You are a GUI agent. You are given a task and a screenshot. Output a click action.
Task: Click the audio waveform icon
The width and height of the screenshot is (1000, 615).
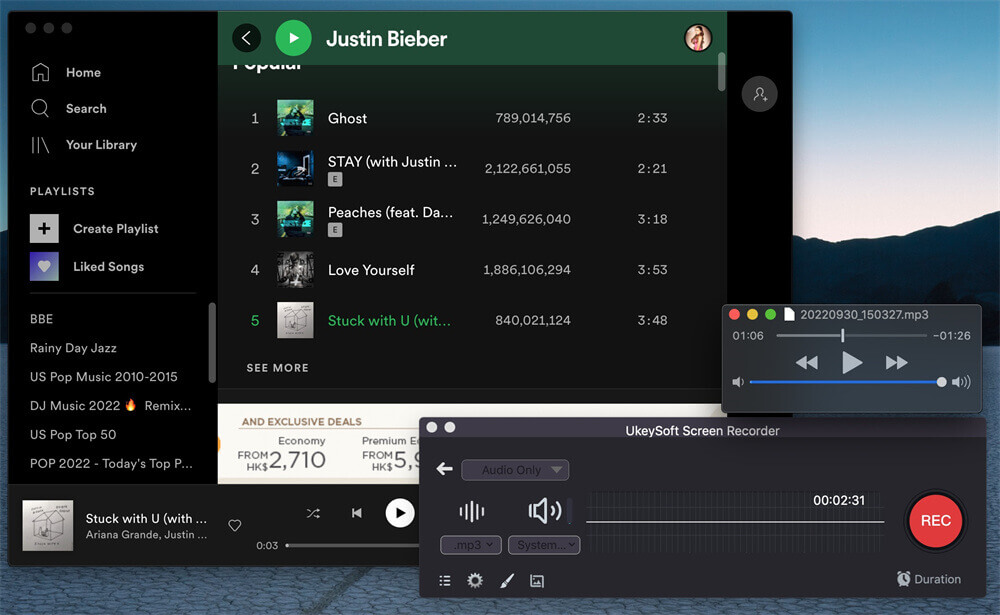click(472, 511)
